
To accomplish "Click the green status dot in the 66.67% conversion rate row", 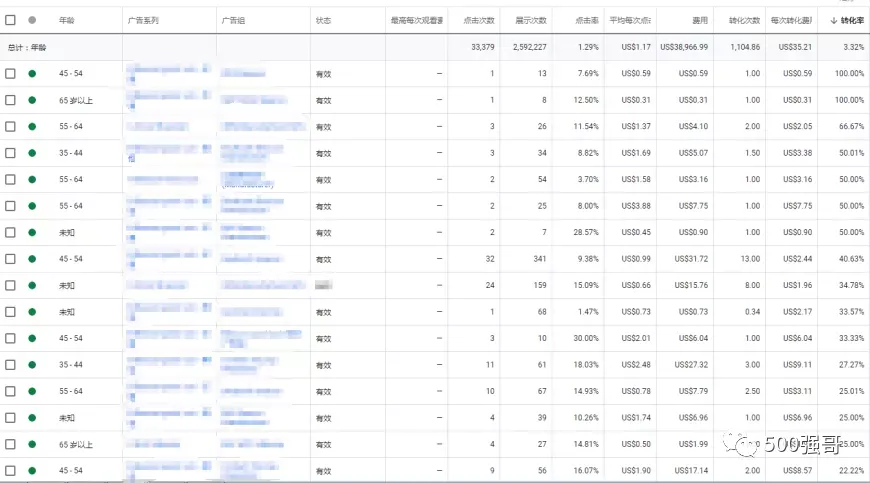I will (x=32, y=126).
